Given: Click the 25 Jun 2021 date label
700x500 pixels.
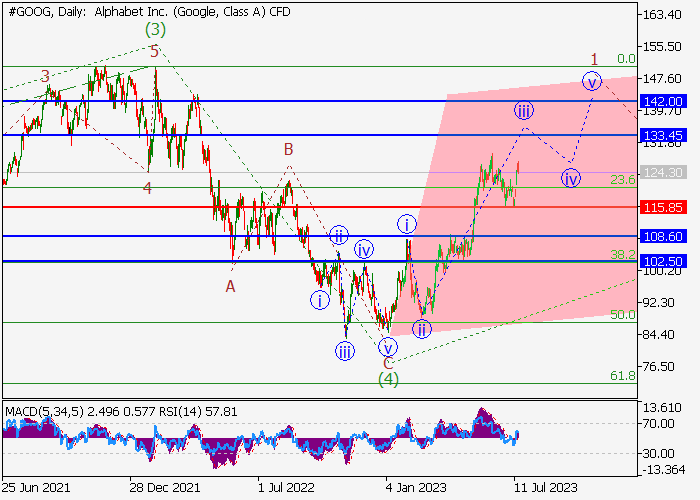Looking at the screenshot, I should pos(36,487).
